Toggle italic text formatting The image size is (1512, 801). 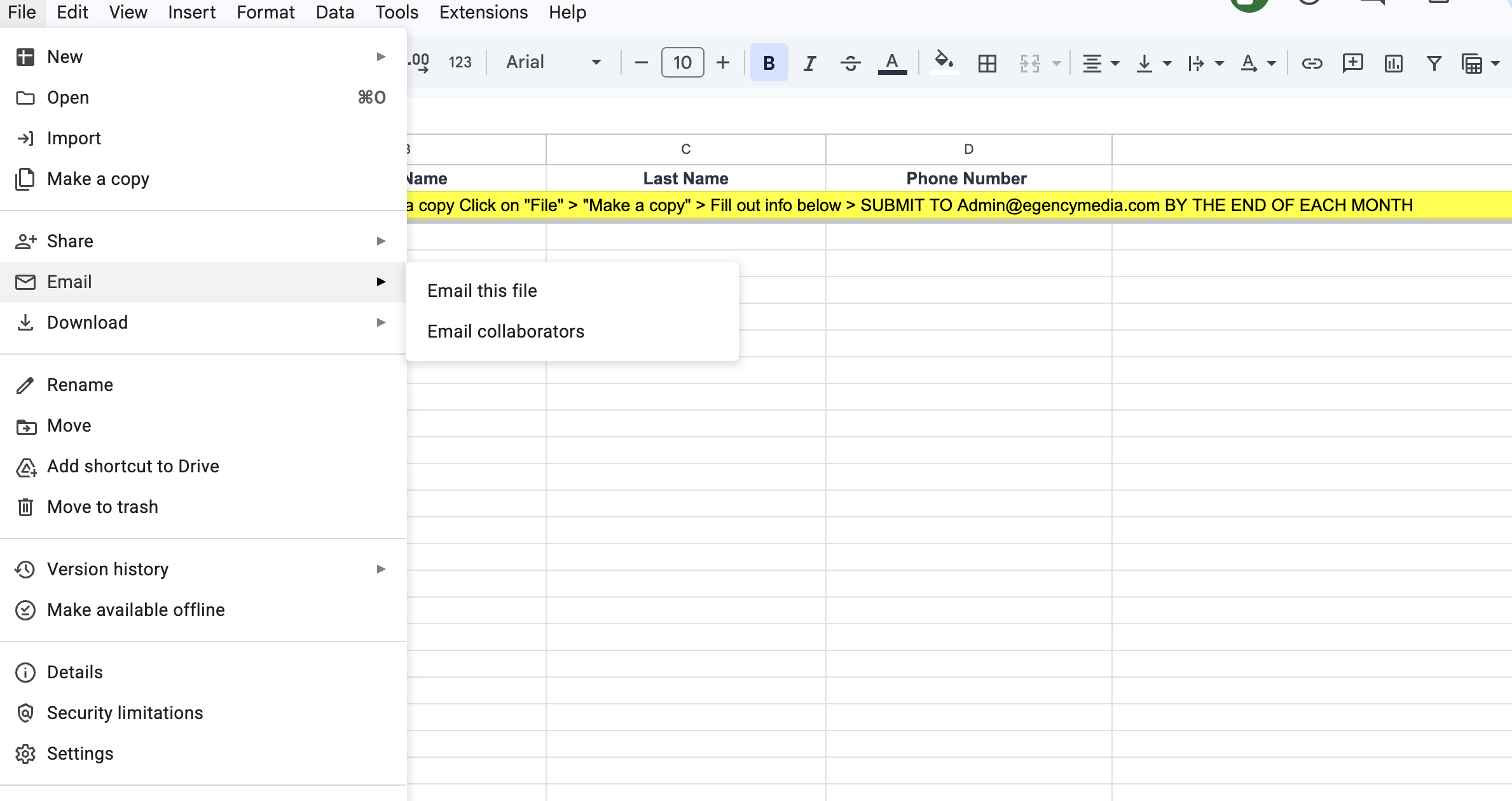809,63
